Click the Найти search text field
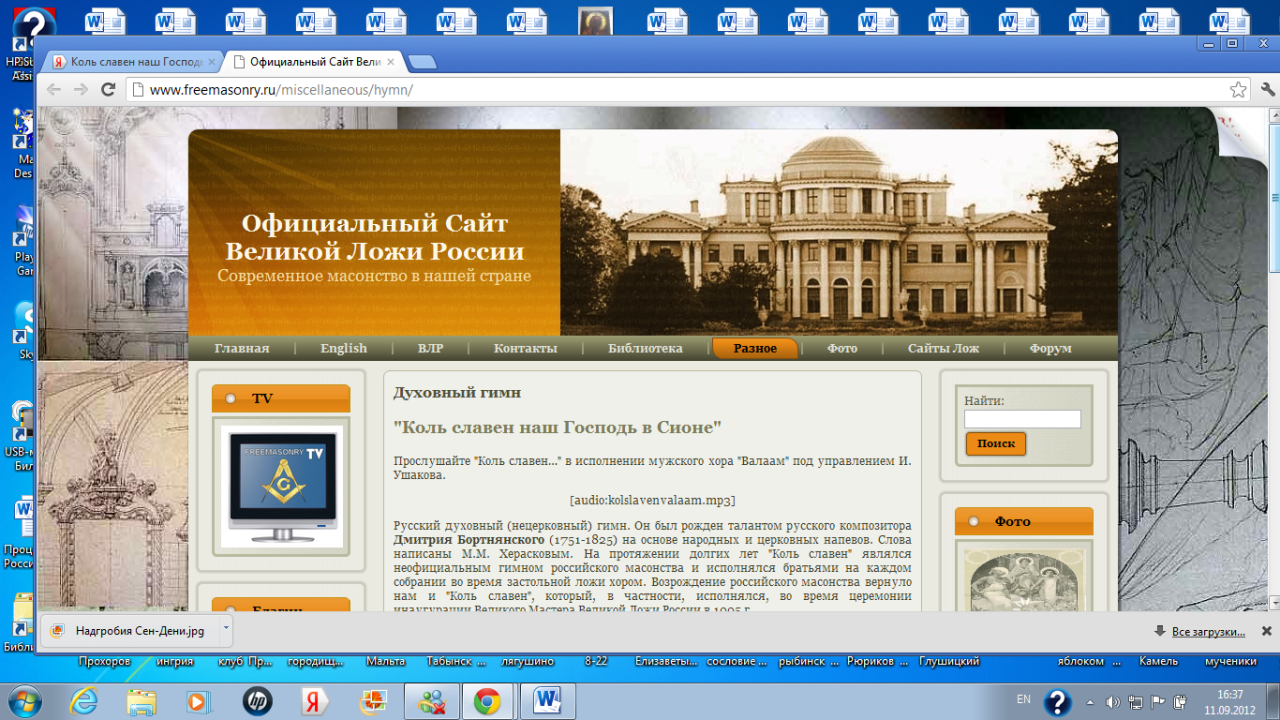The height and width of the screenshot is (720, 1280). (1022, 419)
